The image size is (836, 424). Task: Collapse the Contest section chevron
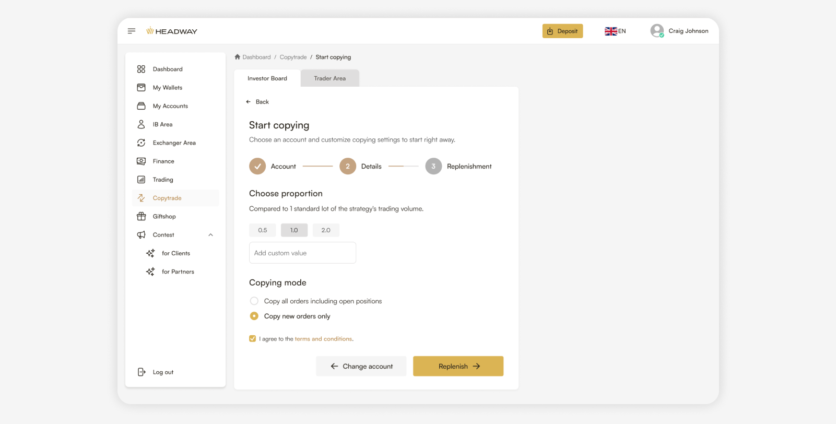(x=210, y=235)
